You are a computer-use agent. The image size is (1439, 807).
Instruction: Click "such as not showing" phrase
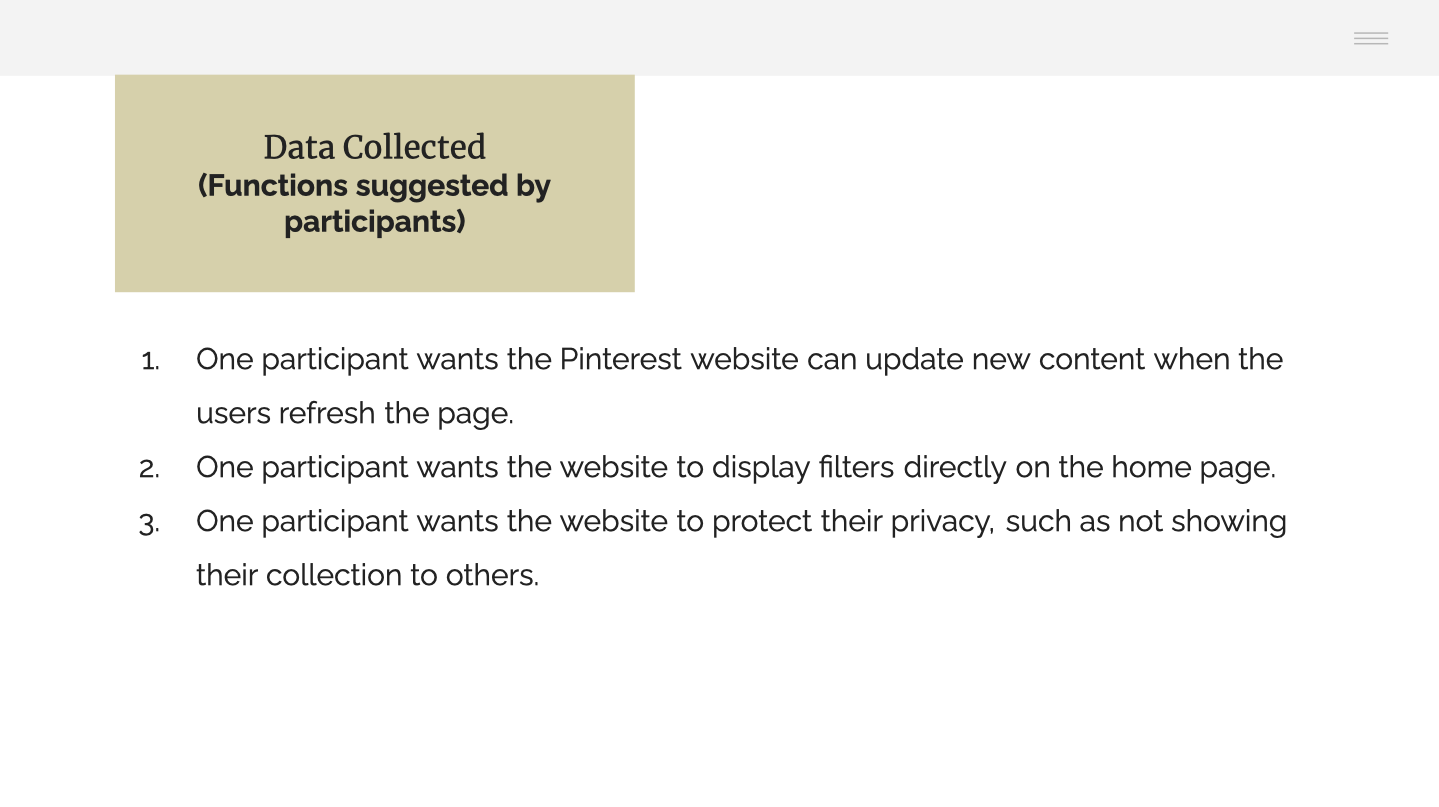point(1146,521)
